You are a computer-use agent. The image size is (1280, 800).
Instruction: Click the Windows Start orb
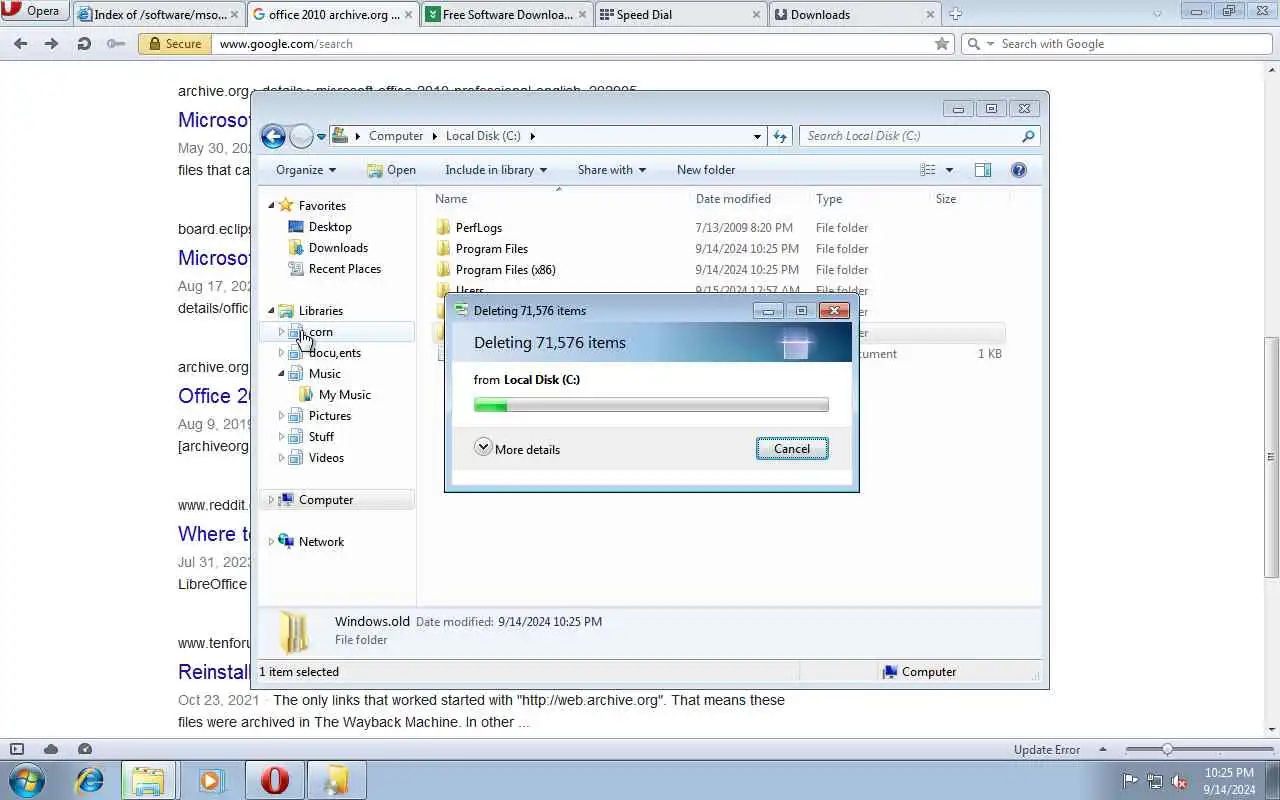click(x=26, y=780)
